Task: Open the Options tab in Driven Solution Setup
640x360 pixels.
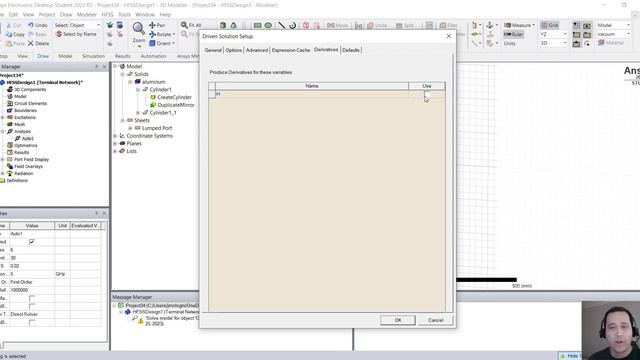Action: tap(234, 50)
